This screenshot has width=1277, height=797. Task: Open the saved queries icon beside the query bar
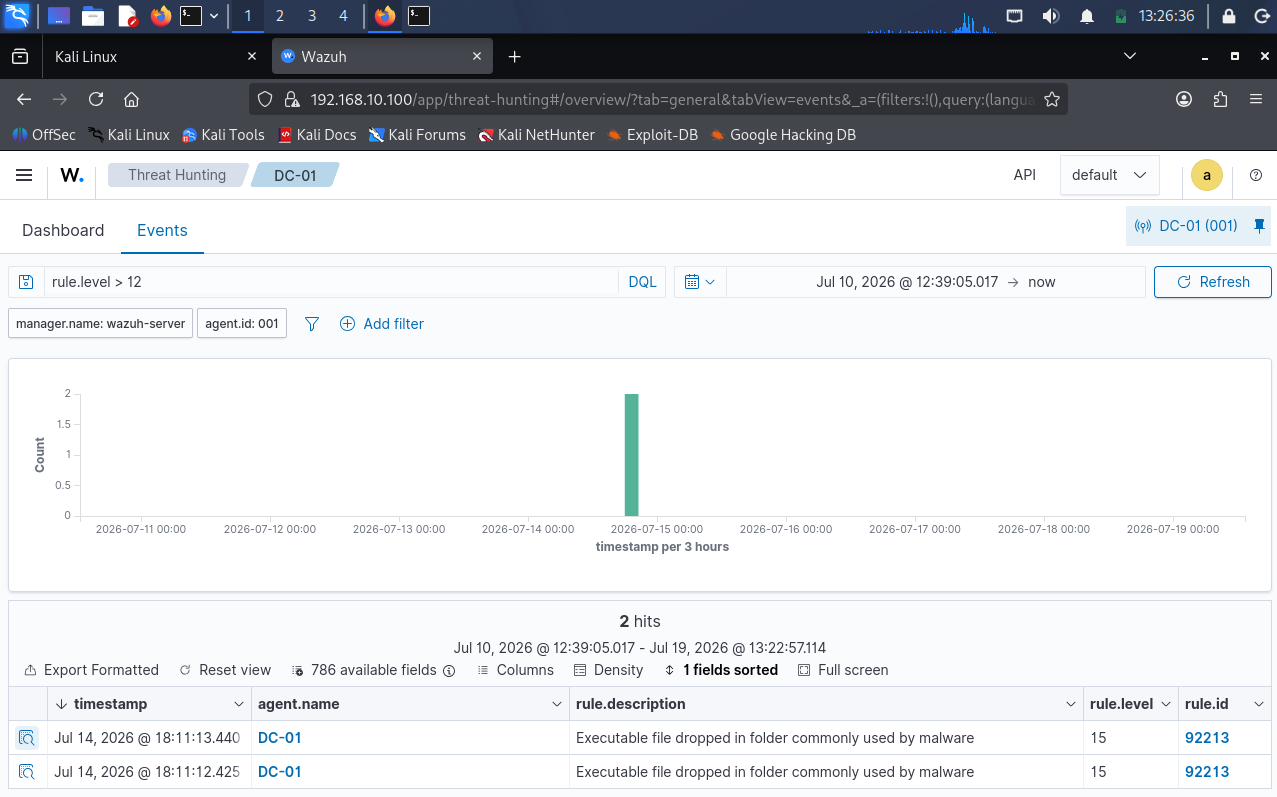pyautogui.click(x=27, y=282)
